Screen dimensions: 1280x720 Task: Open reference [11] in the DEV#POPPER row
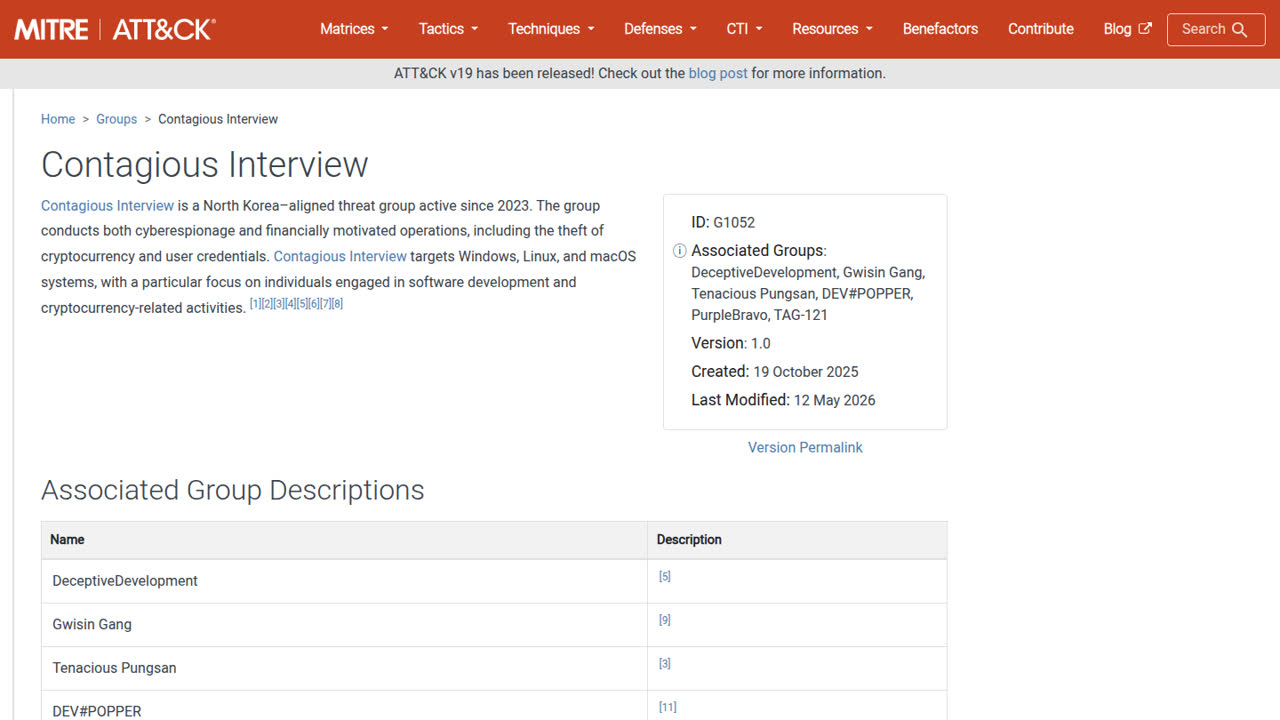[668, 707]
